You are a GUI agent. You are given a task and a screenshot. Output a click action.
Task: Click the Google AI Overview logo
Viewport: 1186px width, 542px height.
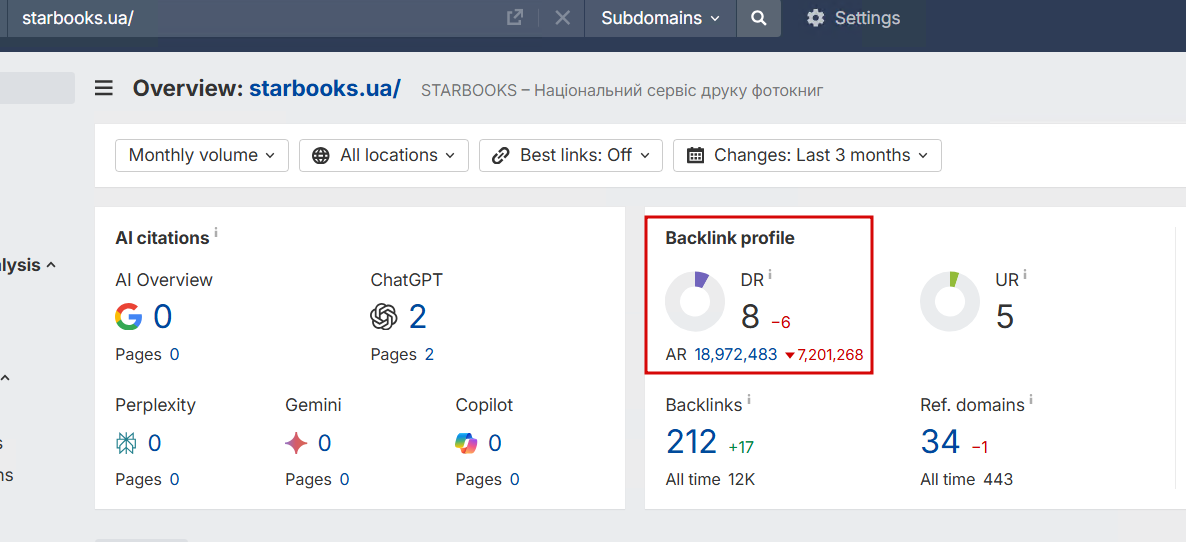[x=128, y=317]
